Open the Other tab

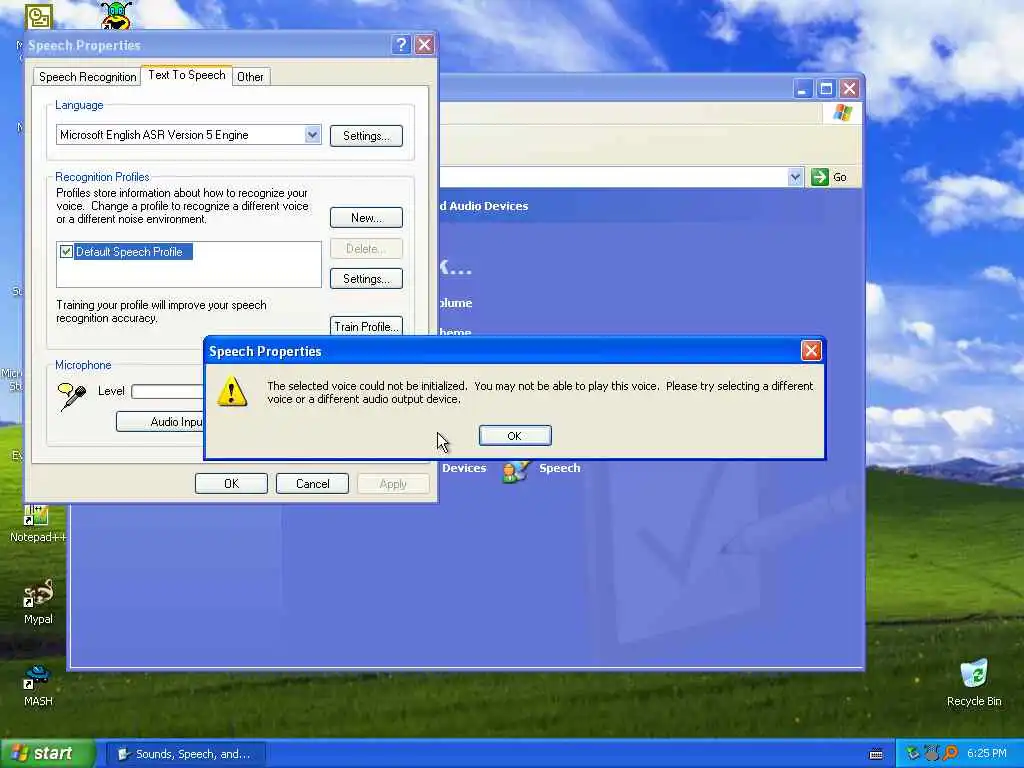click(x=250, y=76)
